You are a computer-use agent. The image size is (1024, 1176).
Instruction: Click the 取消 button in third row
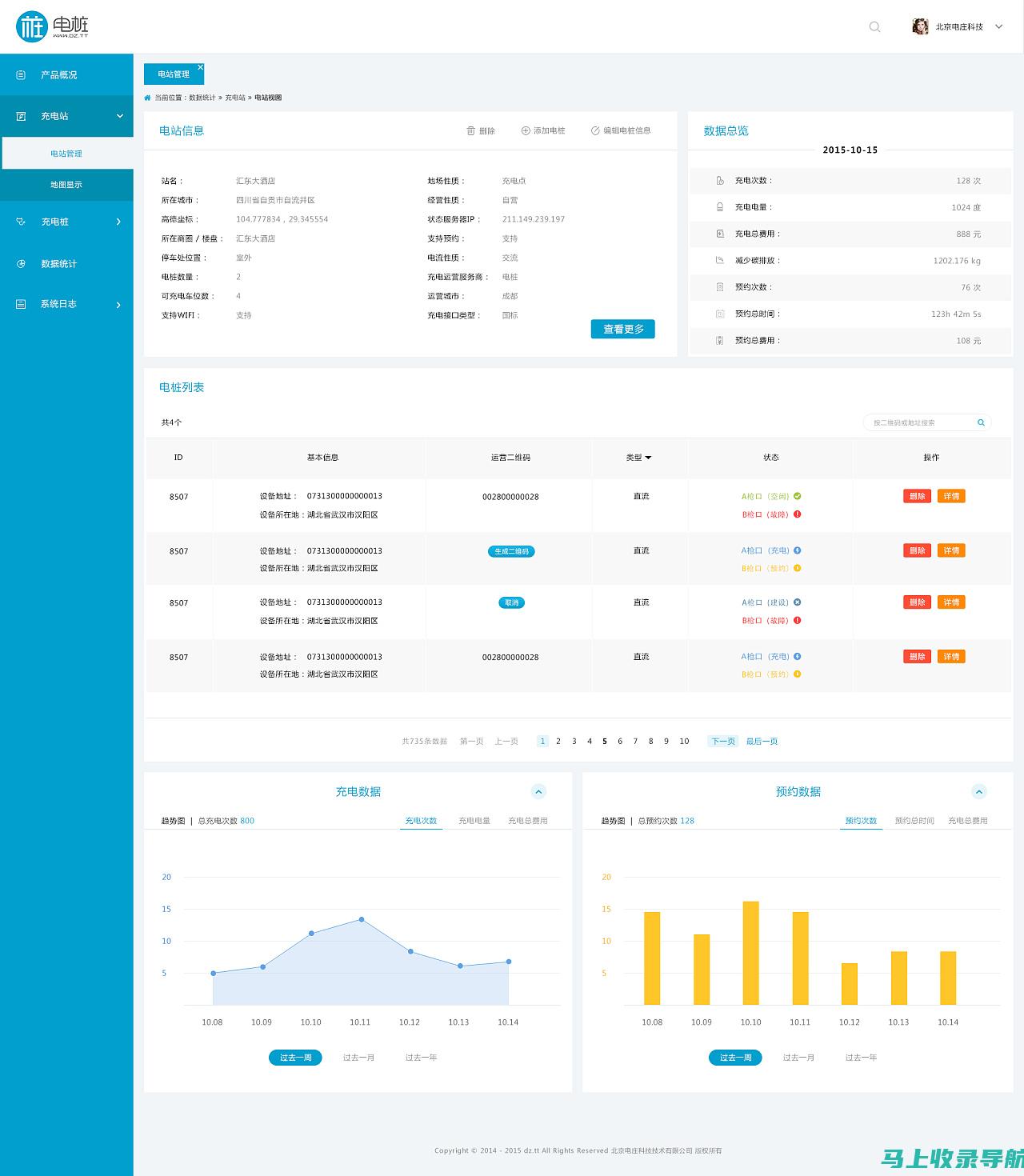(x=511, y=602)
